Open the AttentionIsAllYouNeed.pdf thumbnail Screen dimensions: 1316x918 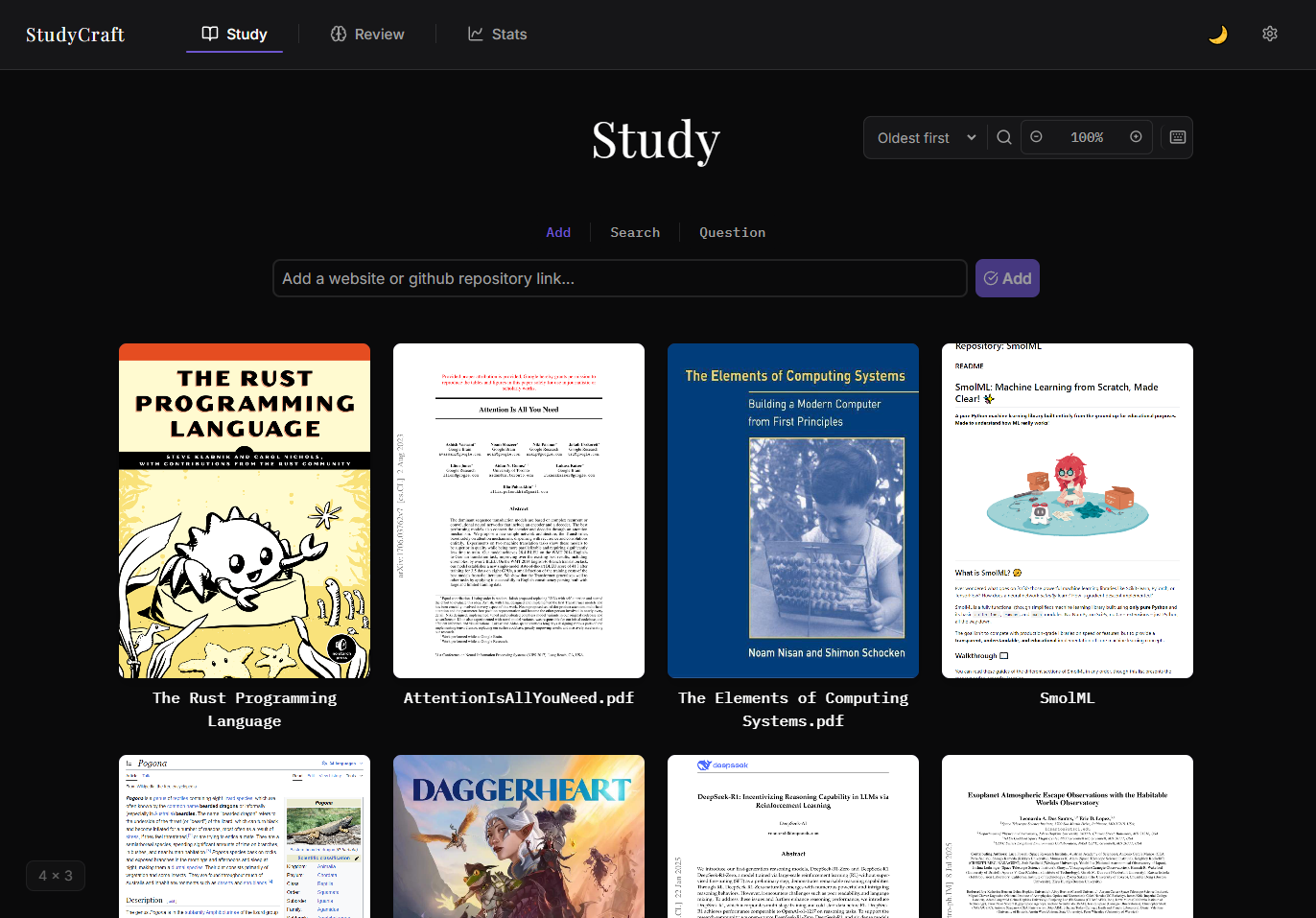(x=519, y=510)
